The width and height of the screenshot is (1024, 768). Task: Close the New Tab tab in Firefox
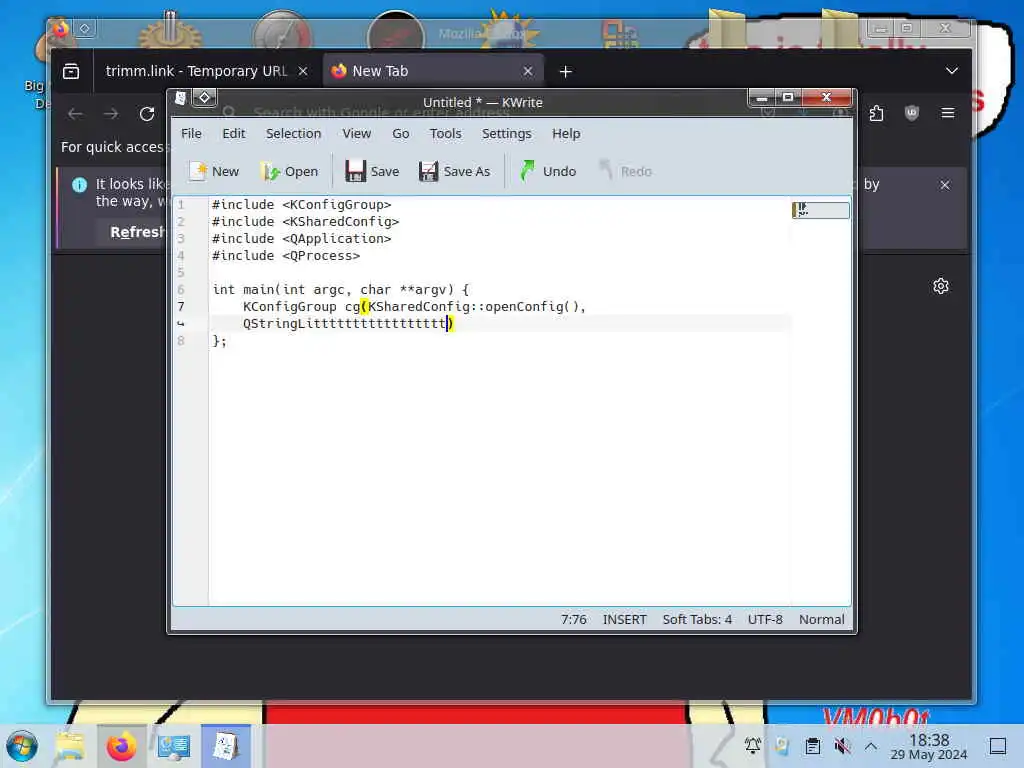click(528, 71)
